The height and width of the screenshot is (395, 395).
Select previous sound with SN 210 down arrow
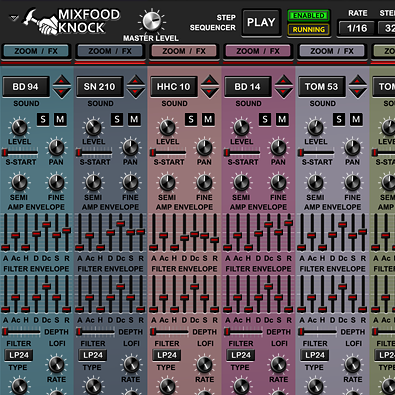pyautogui.click(x=136, y=92)
